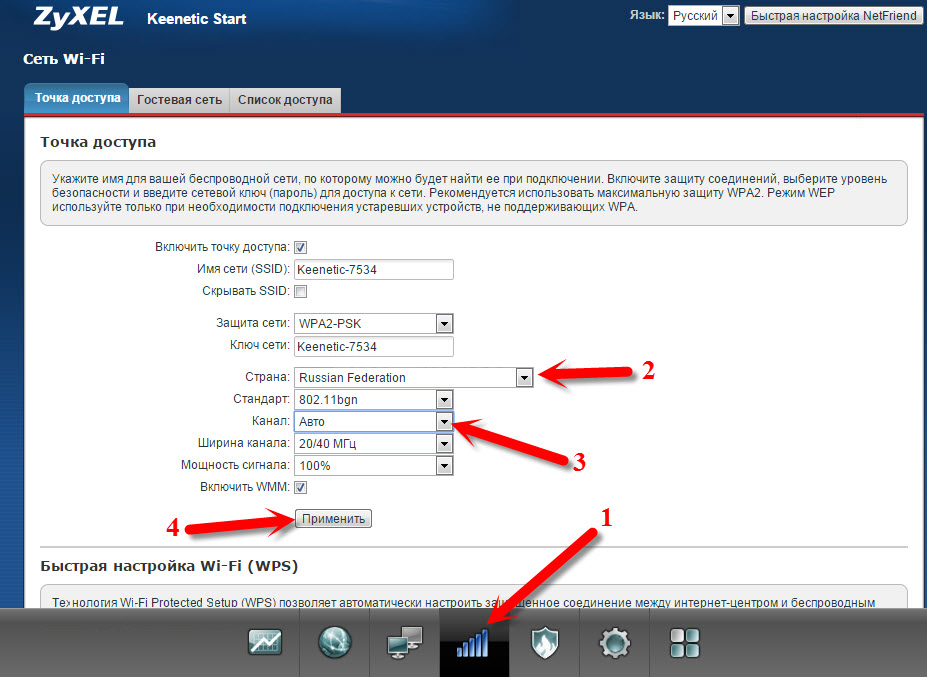Click the 'Имя сети (SSID)' input field
This screenshot has height=677, width=927.
pos(374,270)
